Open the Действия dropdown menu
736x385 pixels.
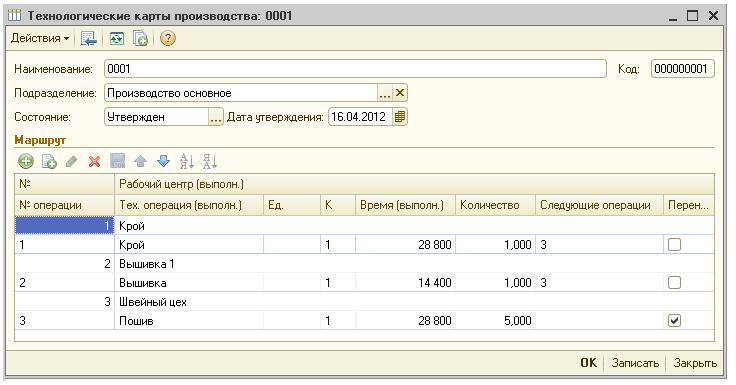pyautogui.click(x=40, y=38)
